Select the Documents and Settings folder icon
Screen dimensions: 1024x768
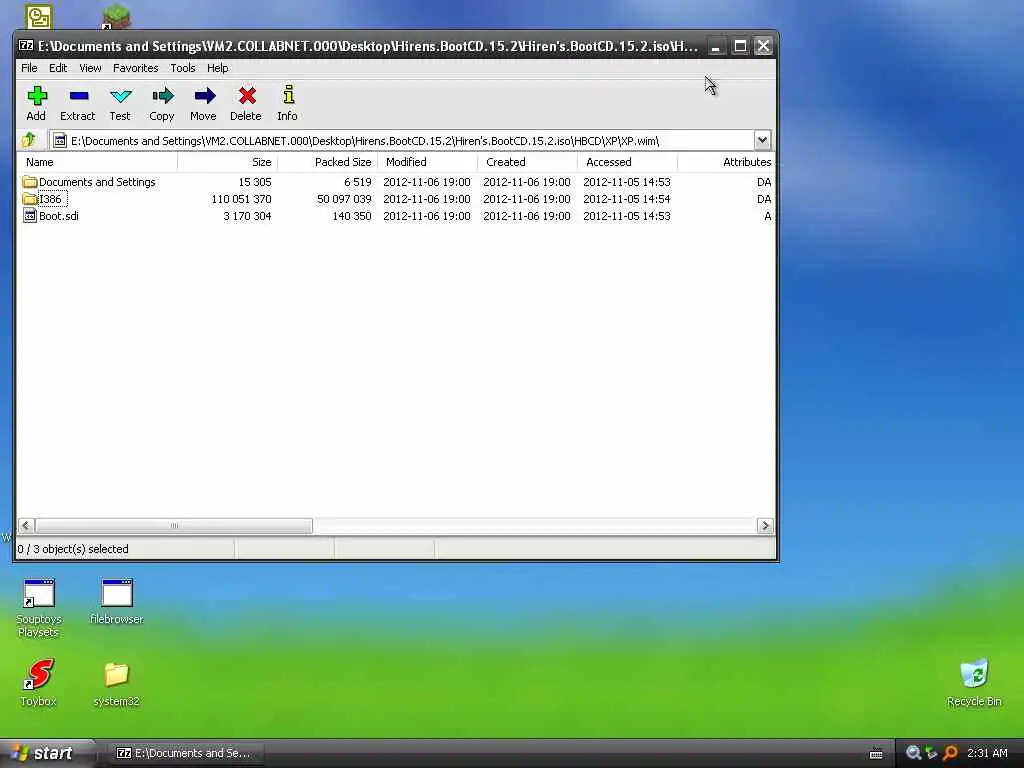[x=29, y=182]
